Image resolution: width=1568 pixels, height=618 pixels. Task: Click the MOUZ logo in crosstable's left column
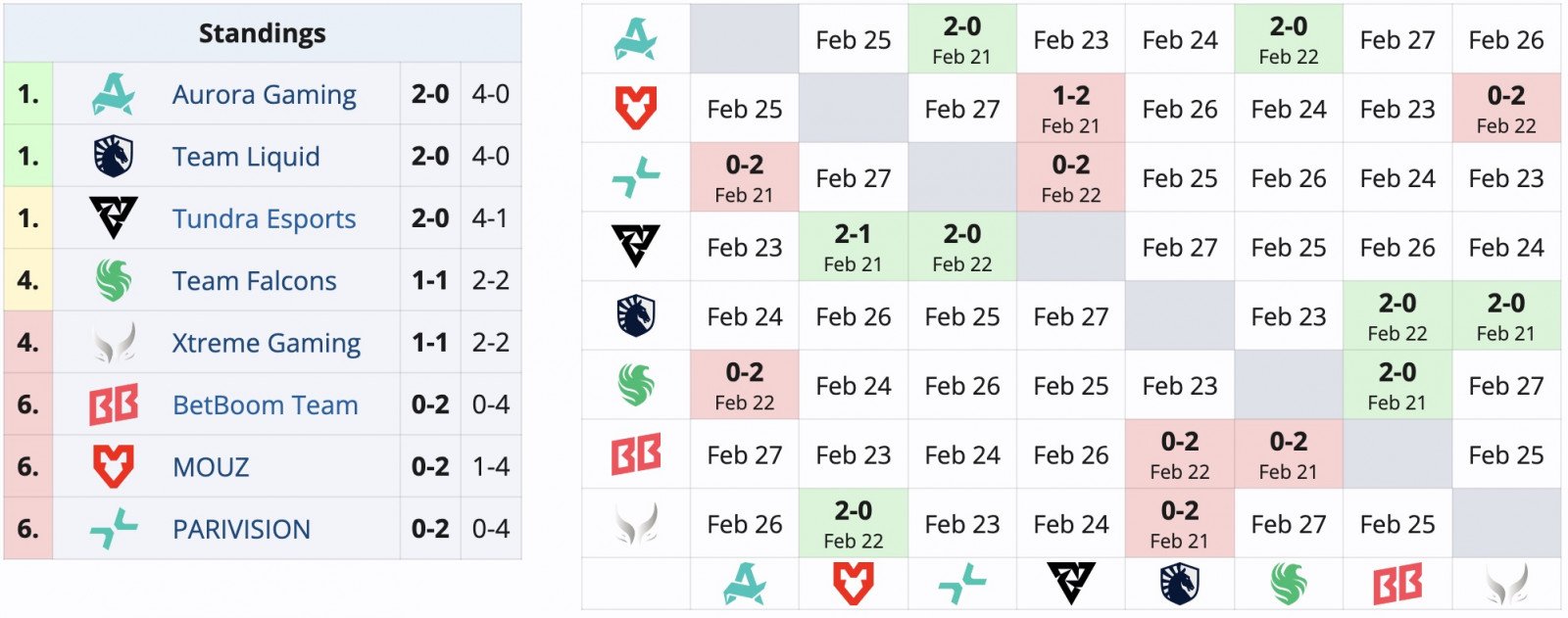click(x=635, y=109)
